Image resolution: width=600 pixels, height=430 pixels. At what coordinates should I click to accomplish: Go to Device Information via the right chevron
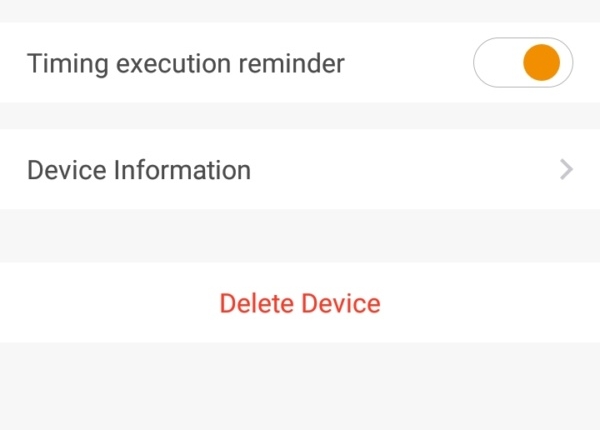coord(567,170)
